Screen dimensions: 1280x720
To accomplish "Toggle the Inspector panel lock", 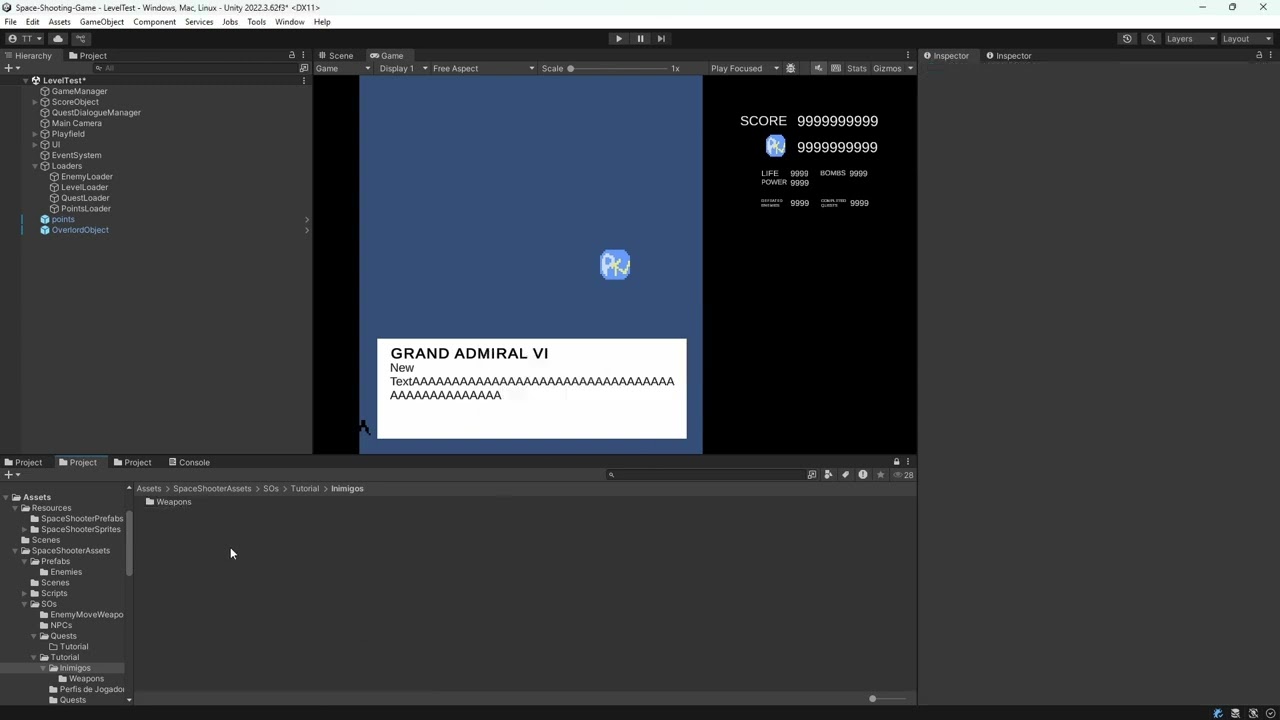I will tap(1259, 55).
